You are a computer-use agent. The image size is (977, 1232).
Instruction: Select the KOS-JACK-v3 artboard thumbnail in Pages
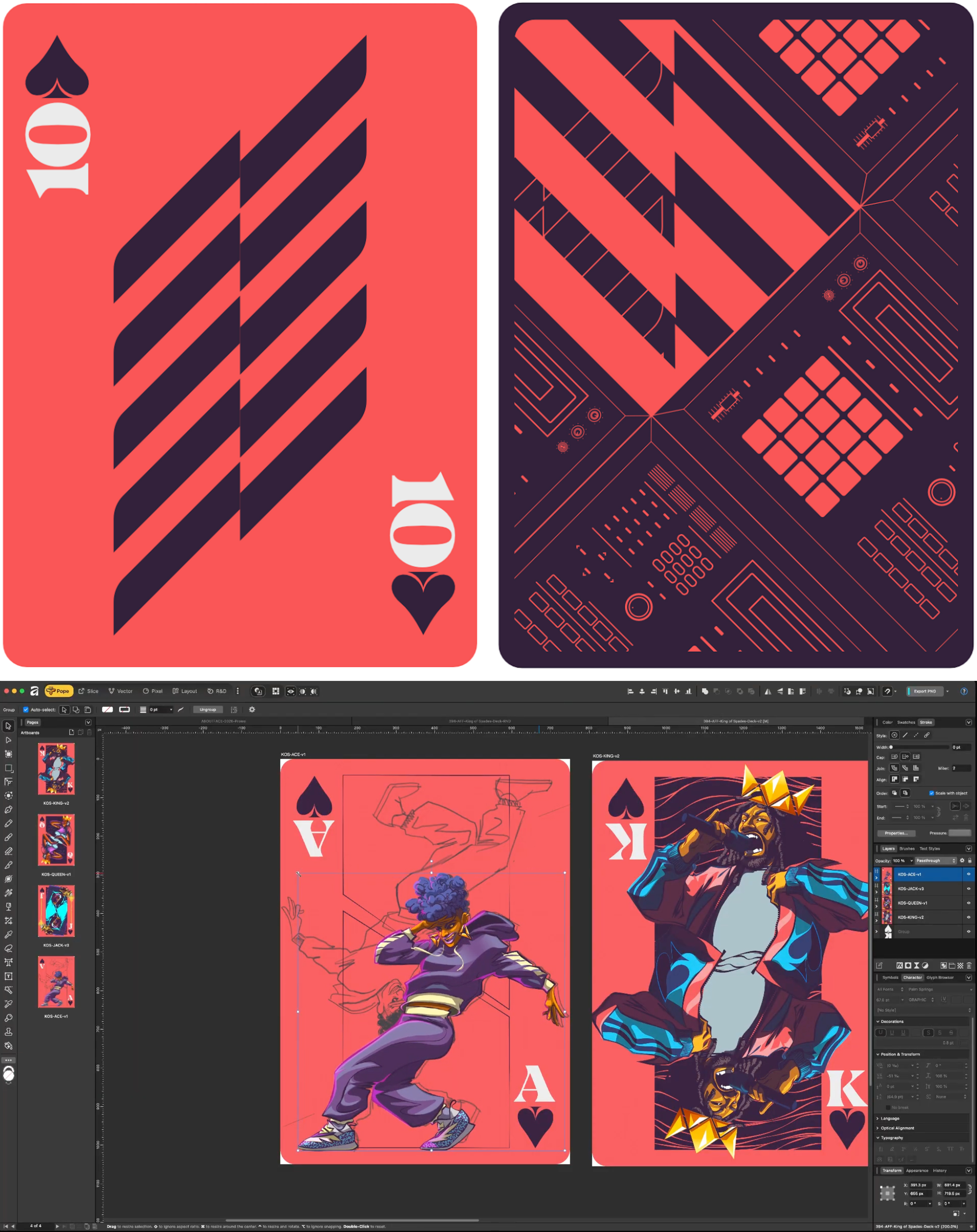pos(56,911)
